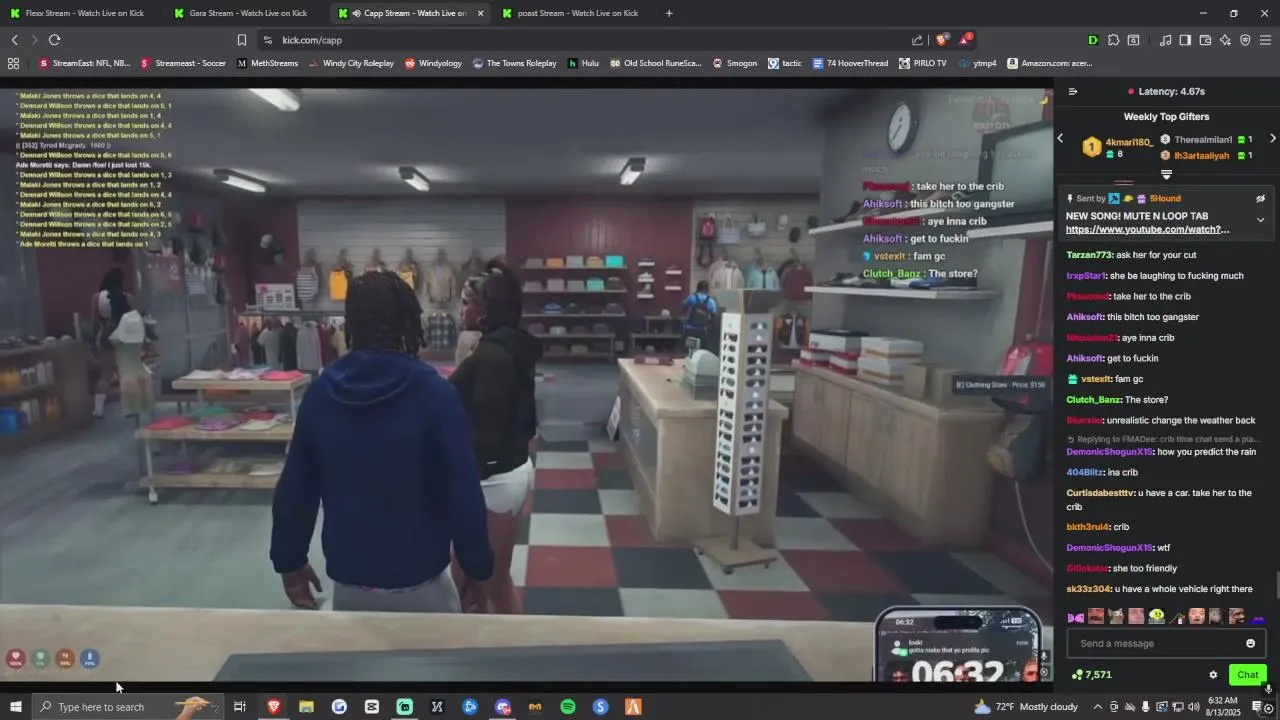Bookmark this page icon
Image resolution: width=1280 pixels, height=720 pixels.
241,40
